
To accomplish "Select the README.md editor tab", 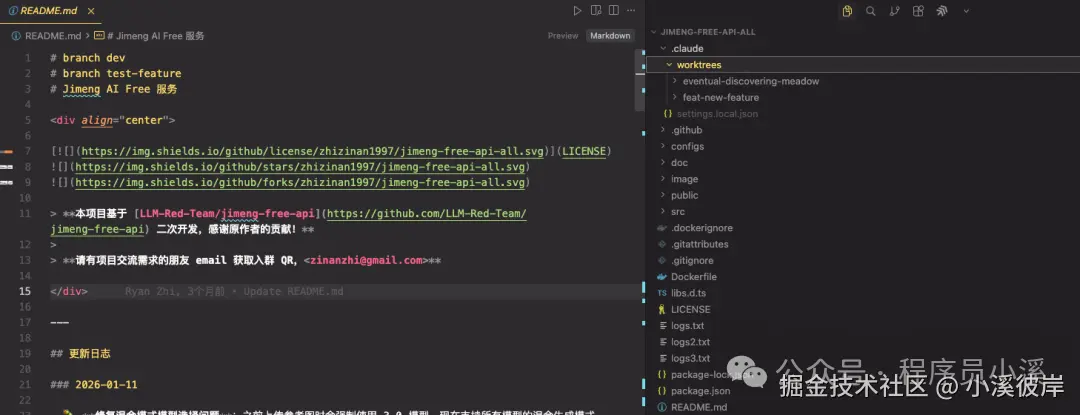I will (52, 11).
